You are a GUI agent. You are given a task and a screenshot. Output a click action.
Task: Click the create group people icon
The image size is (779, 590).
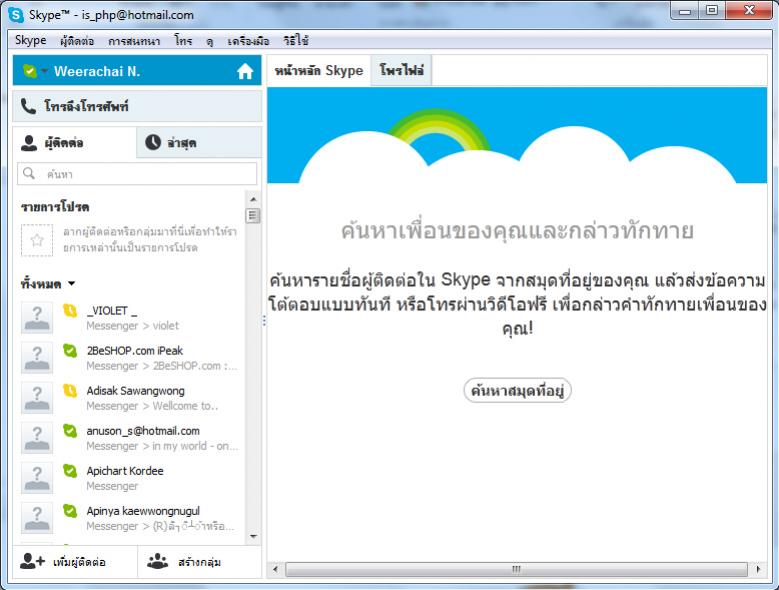point(157,561)
